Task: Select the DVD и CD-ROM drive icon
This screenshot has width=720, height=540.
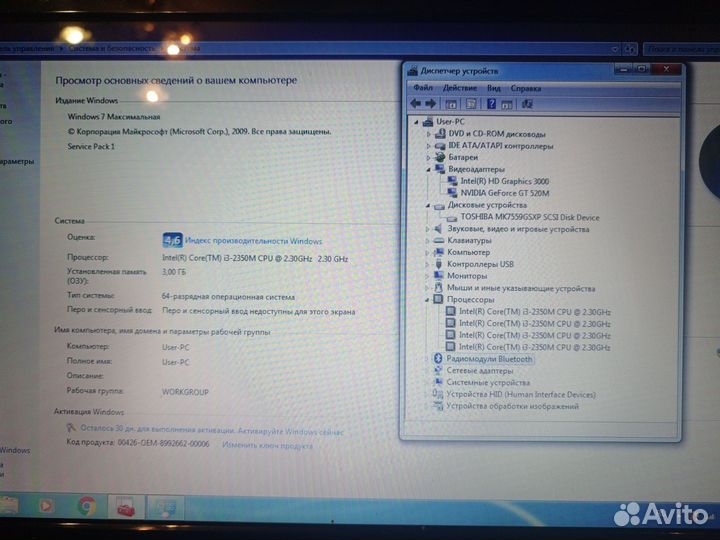Action: tap(440, 134)
